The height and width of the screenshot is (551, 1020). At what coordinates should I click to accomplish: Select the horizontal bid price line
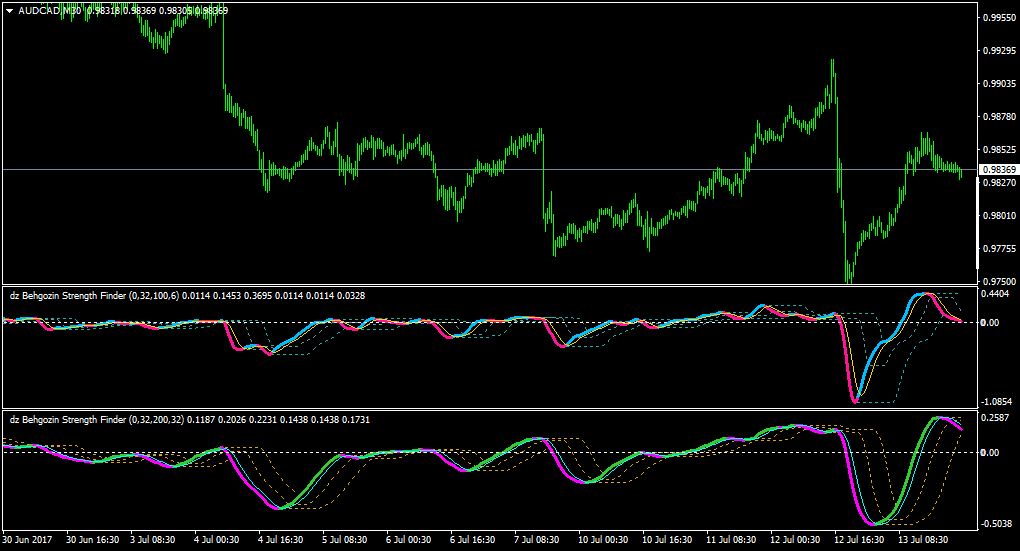point(490,169)
